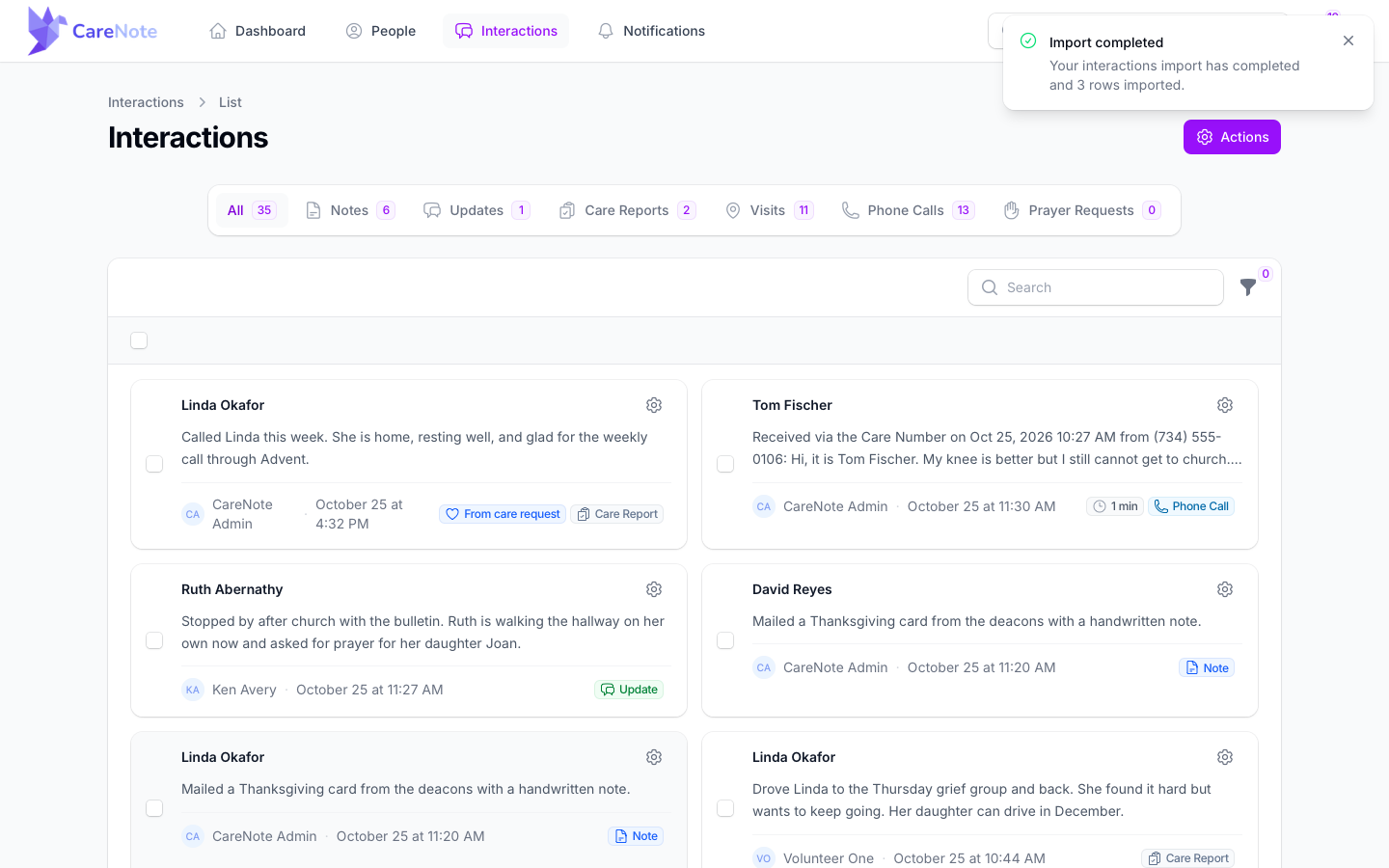Click the Update badge on Ruth Abernathy card

pyautogui.click(x=629, y=690)
